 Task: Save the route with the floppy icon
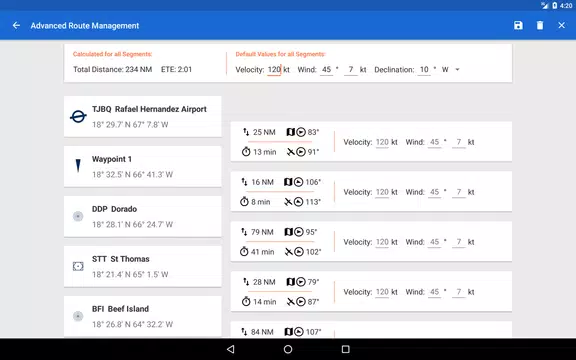pyautogui.click(x=518, y=25)
